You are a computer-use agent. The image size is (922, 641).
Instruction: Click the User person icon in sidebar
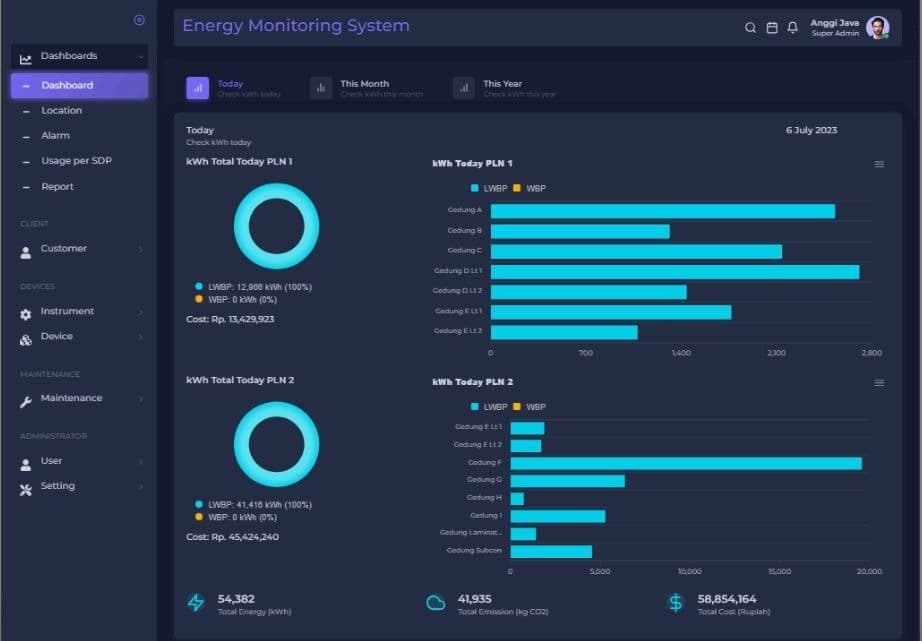25,465
